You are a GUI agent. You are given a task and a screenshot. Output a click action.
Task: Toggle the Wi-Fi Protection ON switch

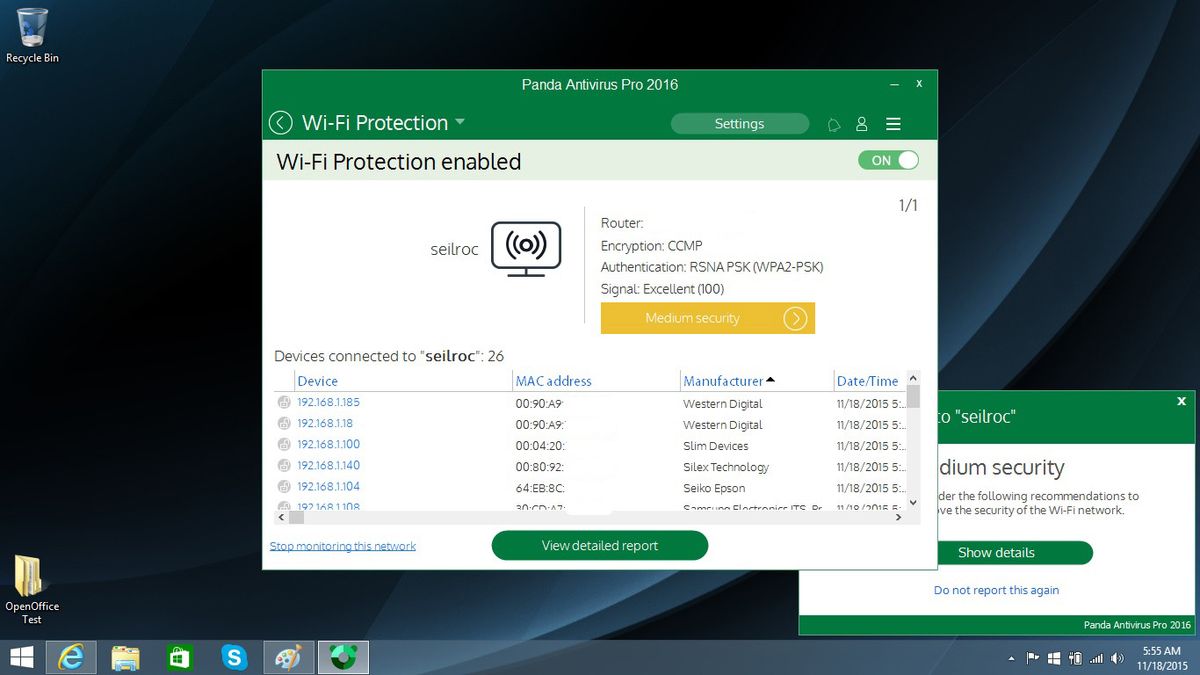pos(888,160)
